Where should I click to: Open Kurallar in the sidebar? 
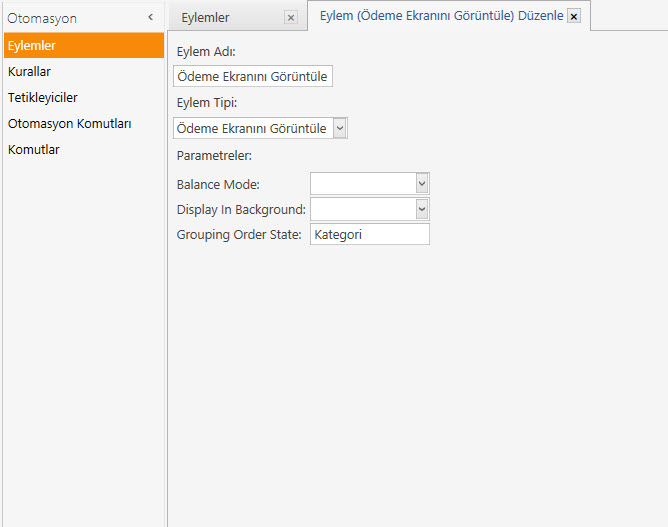pyautogui.click(x=30, y=72)
